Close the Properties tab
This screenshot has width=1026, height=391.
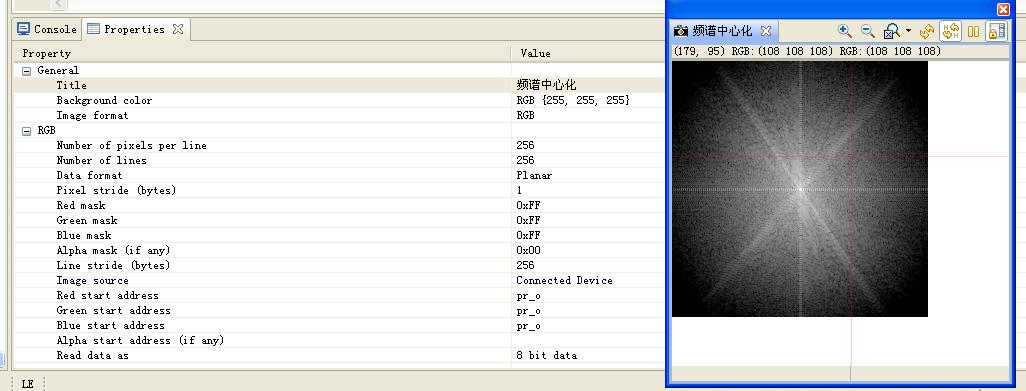[x=177, y=29]
